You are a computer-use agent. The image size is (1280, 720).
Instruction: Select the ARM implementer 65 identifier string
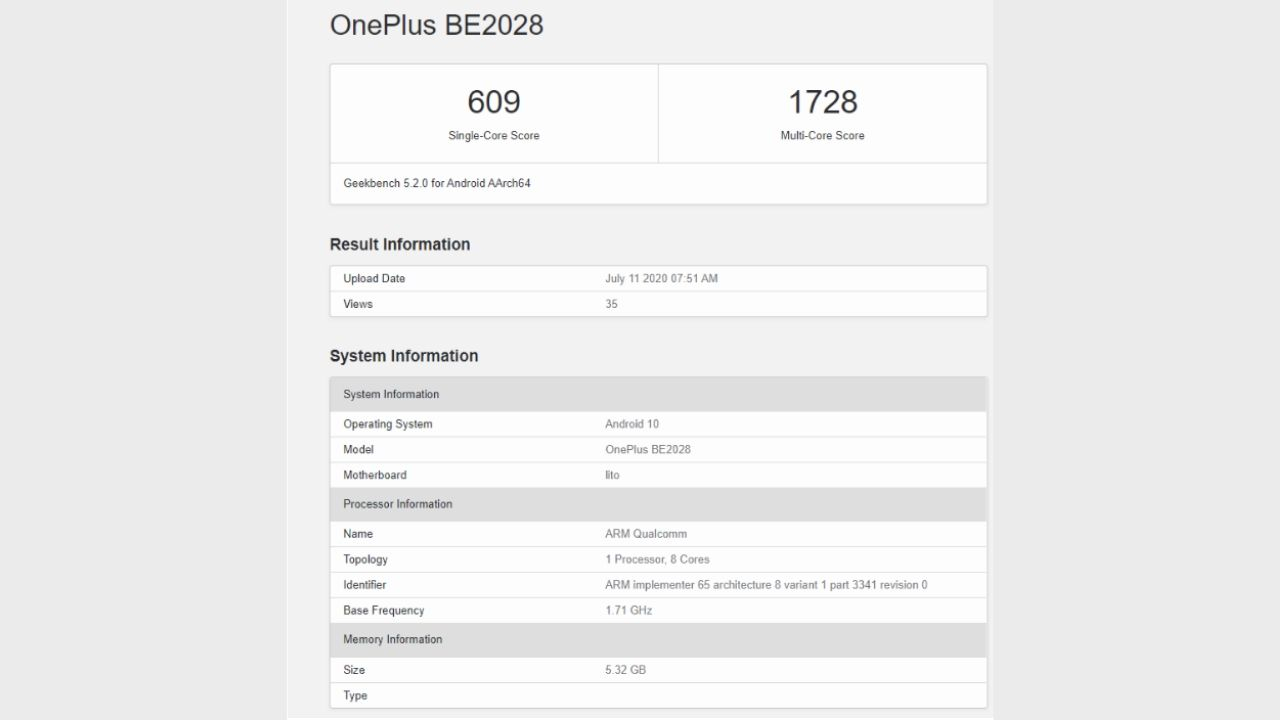coord(766,585)
